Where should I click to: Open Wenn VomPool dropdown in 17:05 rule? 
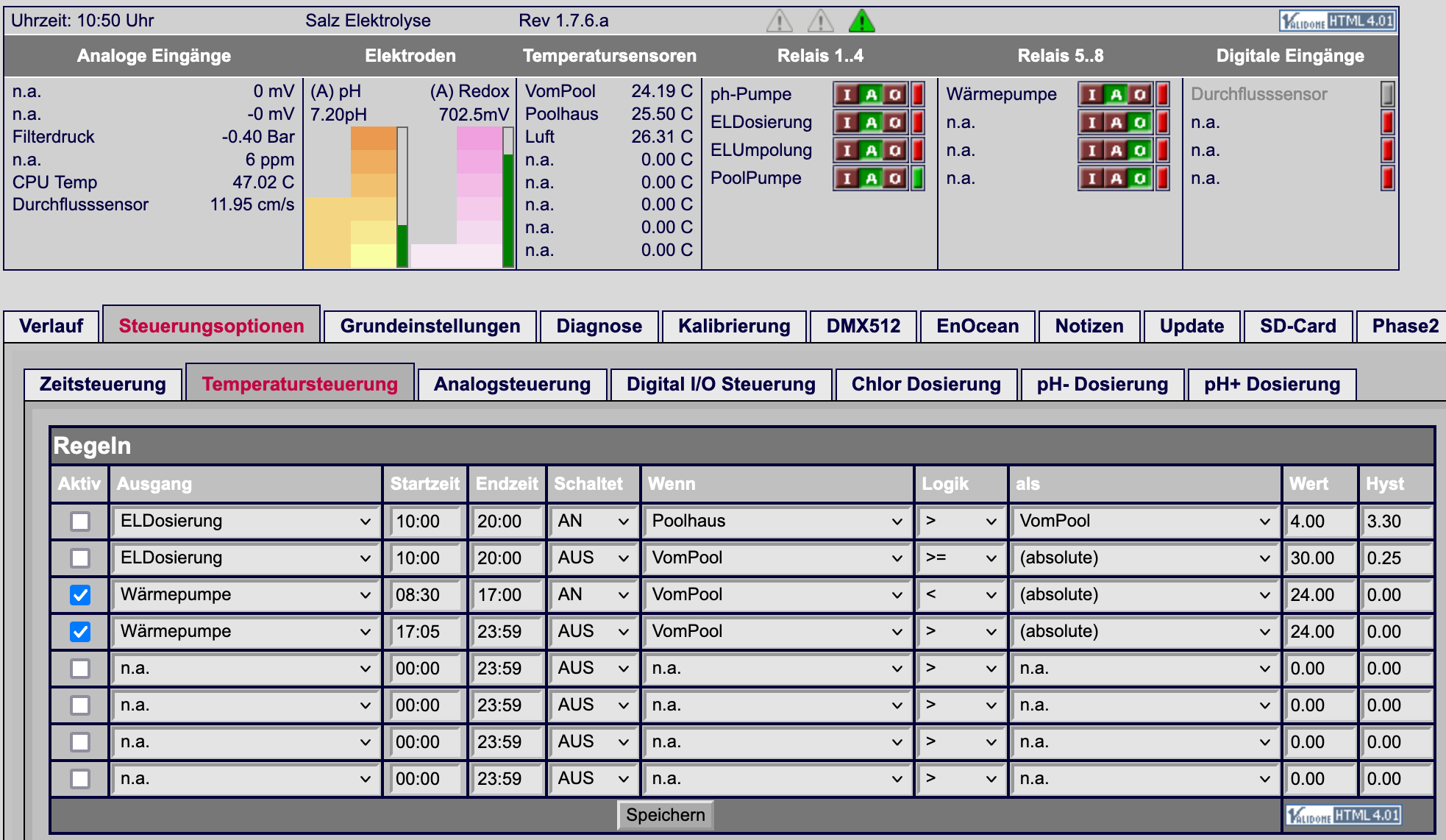(x=777, y=631)
